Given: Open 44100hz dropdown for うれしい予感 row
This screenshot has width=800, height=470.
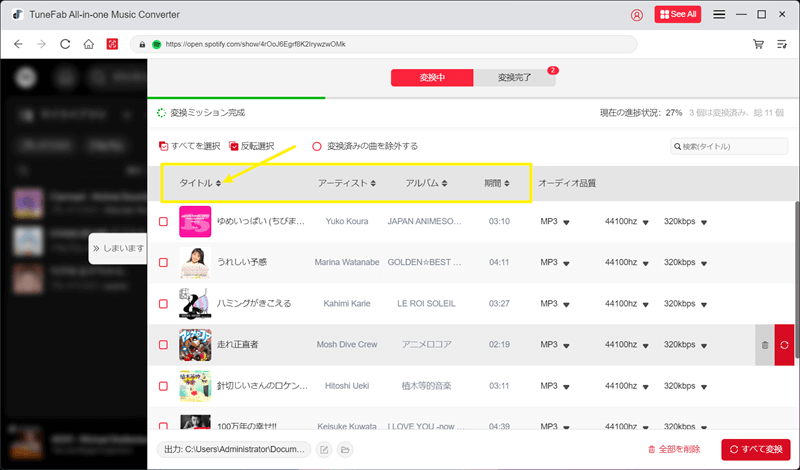Looking at the screenshot, I should coord(645,263).
